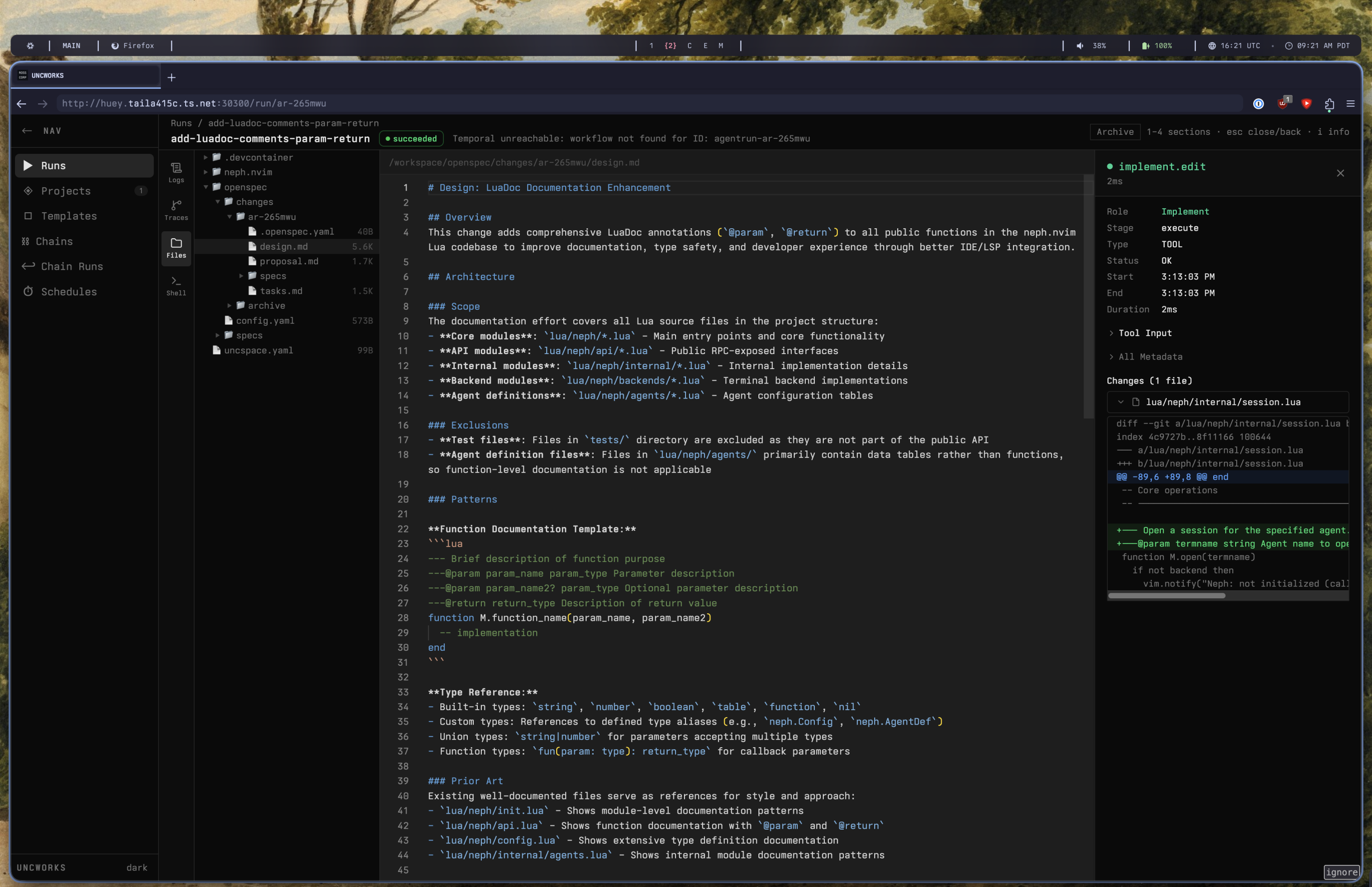1372x887 pixels.
Task: Open the Firefox hamburger menu
Action: (1350, 104)
